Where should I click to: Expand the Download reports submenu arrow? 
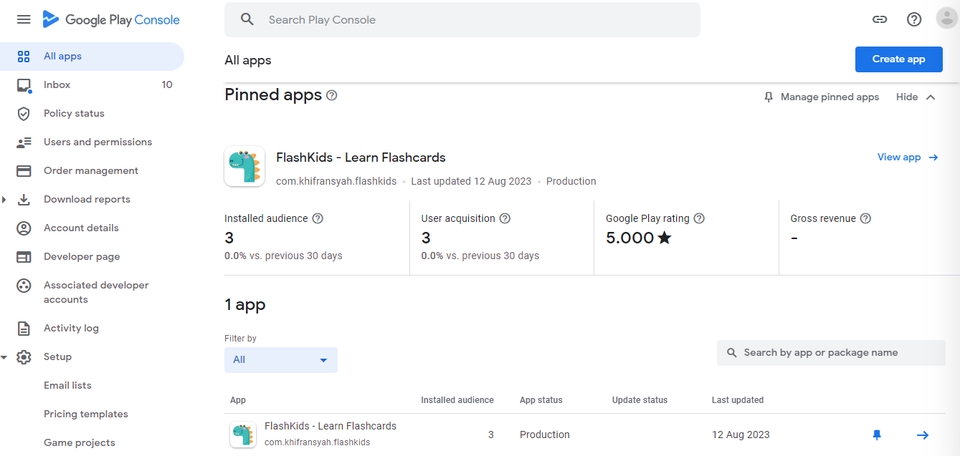point(4,200)
